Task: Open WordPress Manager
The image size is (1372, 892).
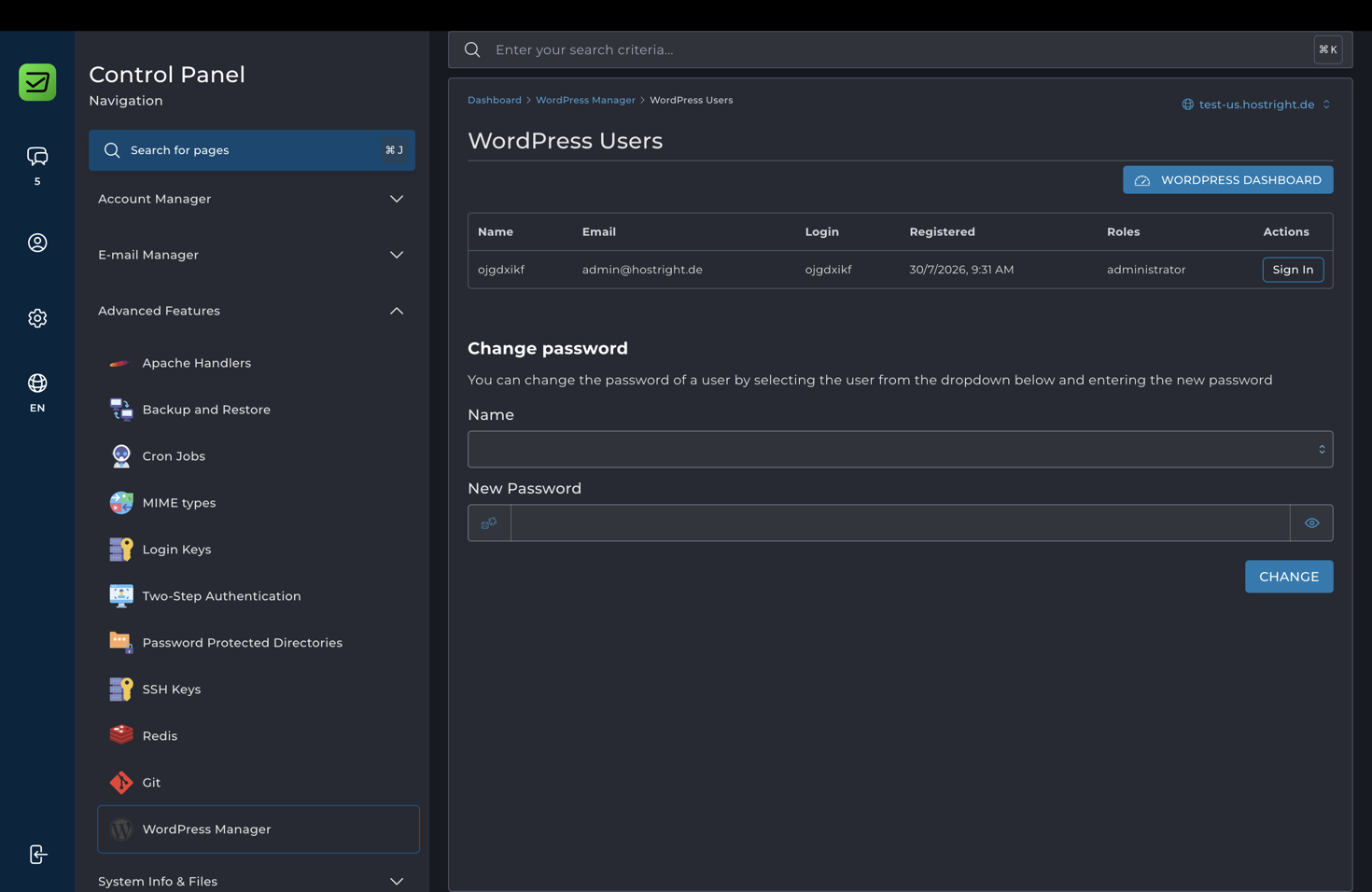Action: (x=259, y=829)
